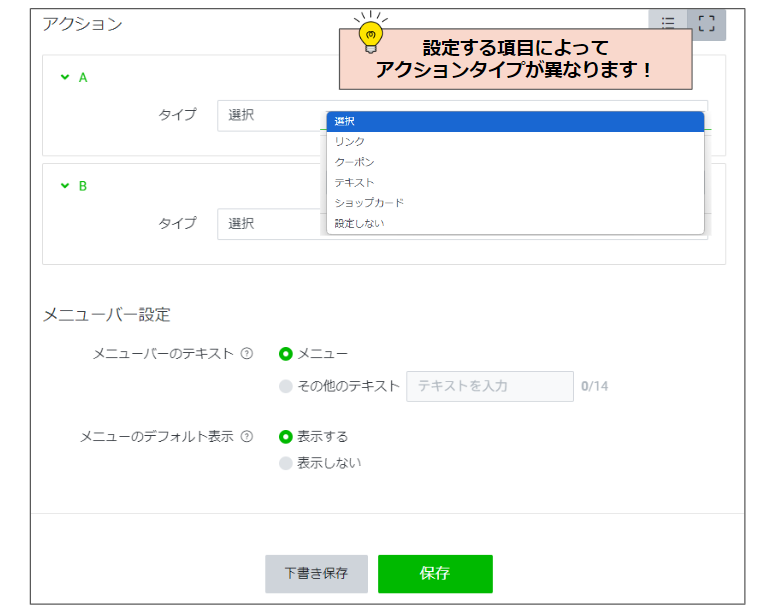
Task: Click the fullscreen expand icon
Action: click(x=707, y=24)
